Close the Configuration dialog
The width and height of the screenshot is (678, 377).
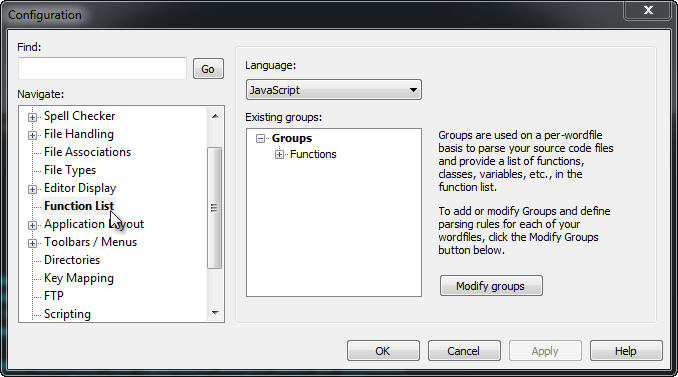click(x=647, y=10)
